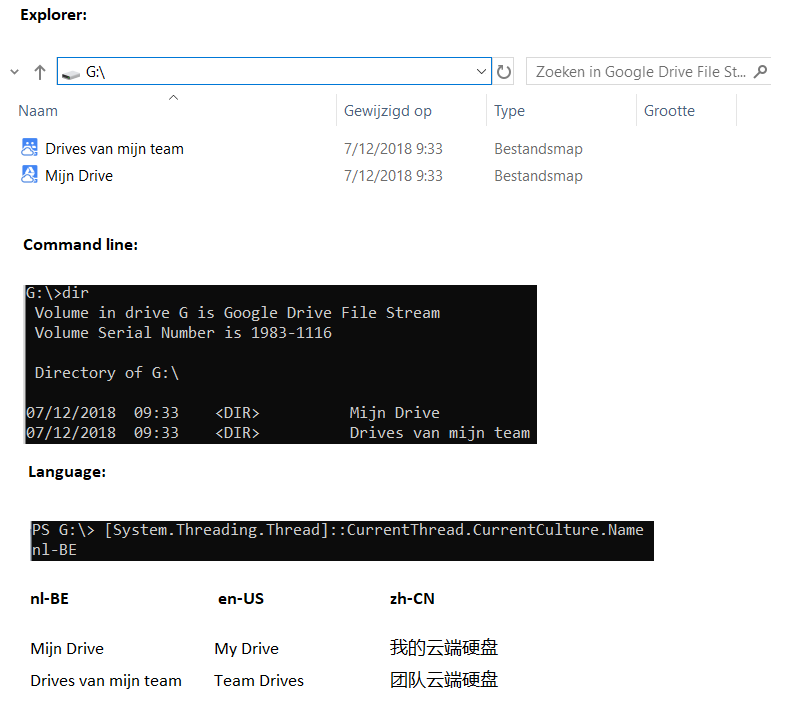Click My Drive under en-US column
The height and width of the screenshot is (708, 799).
[247, 648]
